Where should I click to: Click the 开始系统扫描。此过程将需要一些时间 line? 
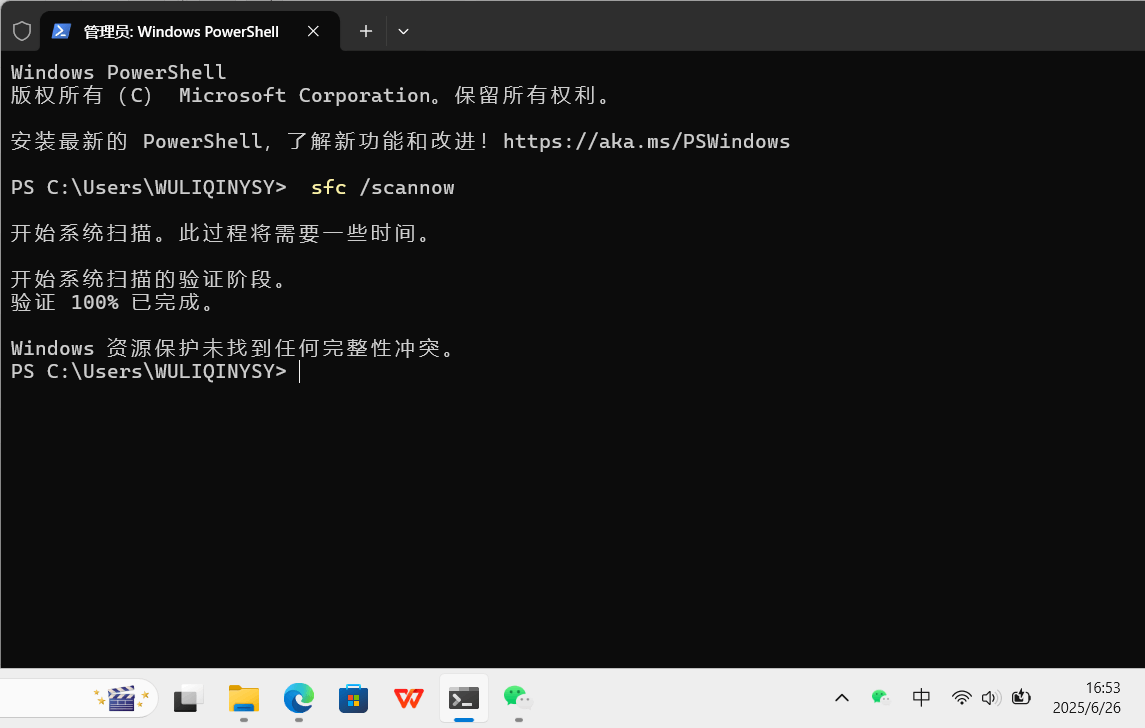222,234
